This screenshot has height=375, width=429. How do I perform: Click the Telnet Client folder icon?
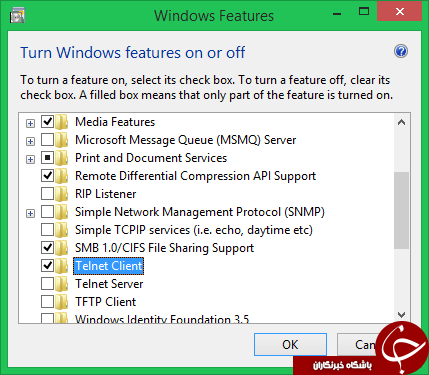click(62, 266)
